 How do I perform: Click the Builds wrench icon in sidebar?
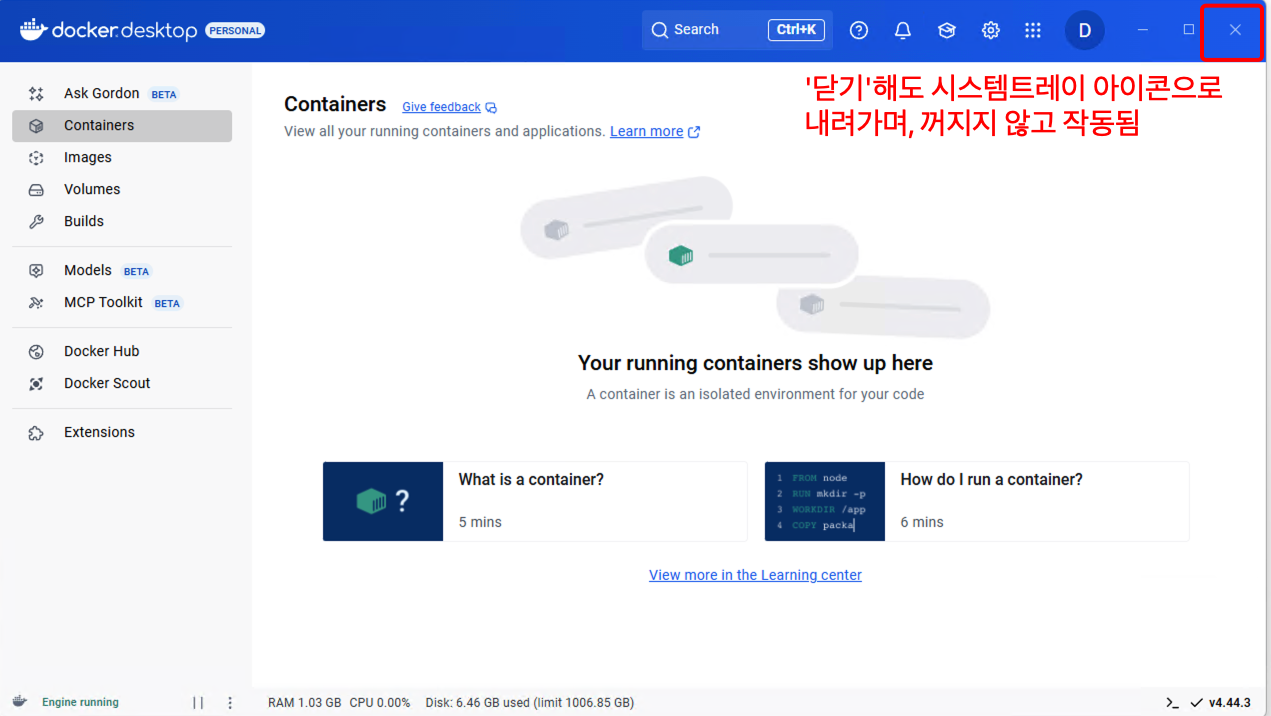click(x=36, y=222)
